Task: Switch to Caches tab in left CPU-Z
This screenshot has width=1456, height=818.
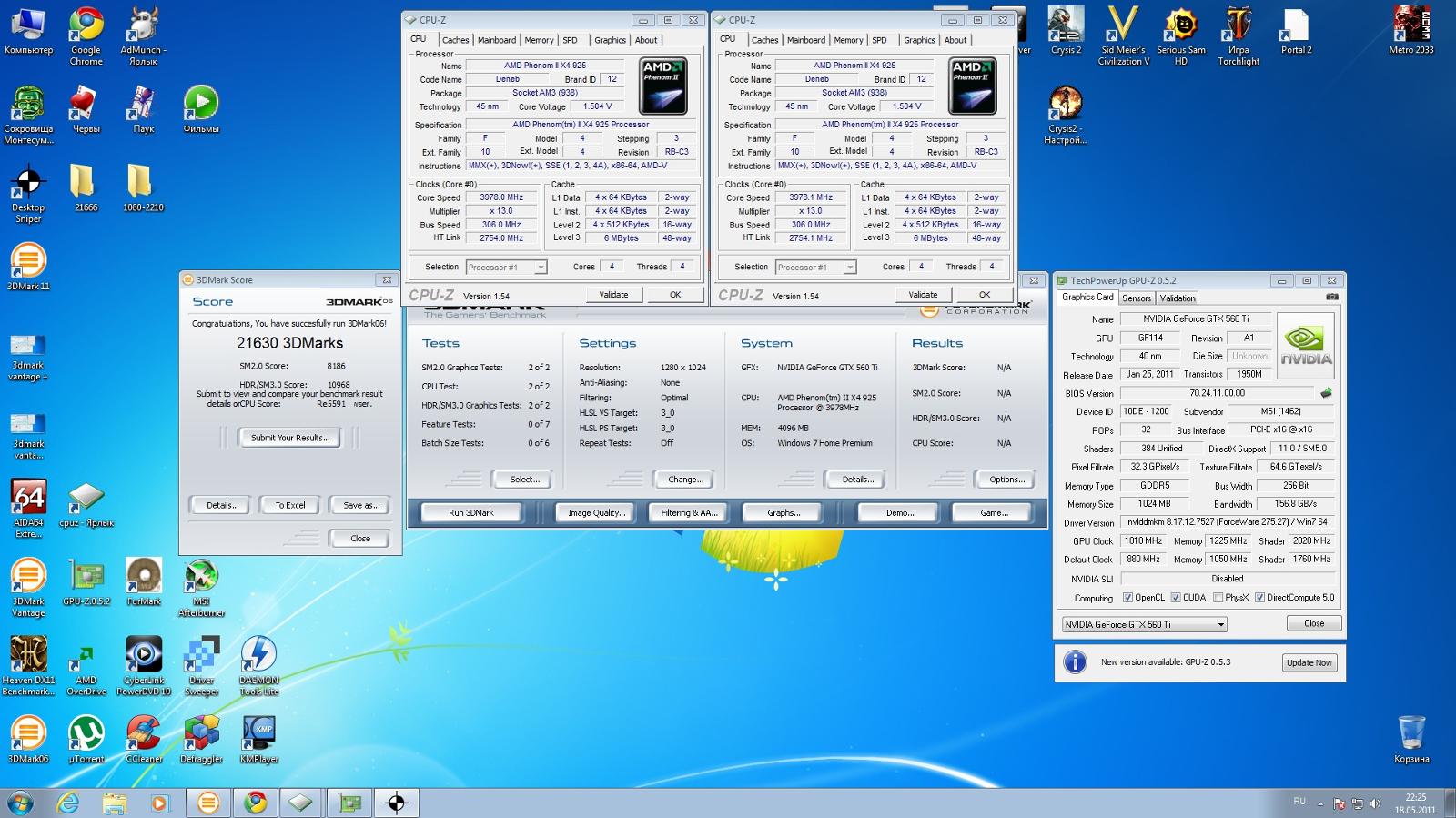Action: tap(456, 40)
